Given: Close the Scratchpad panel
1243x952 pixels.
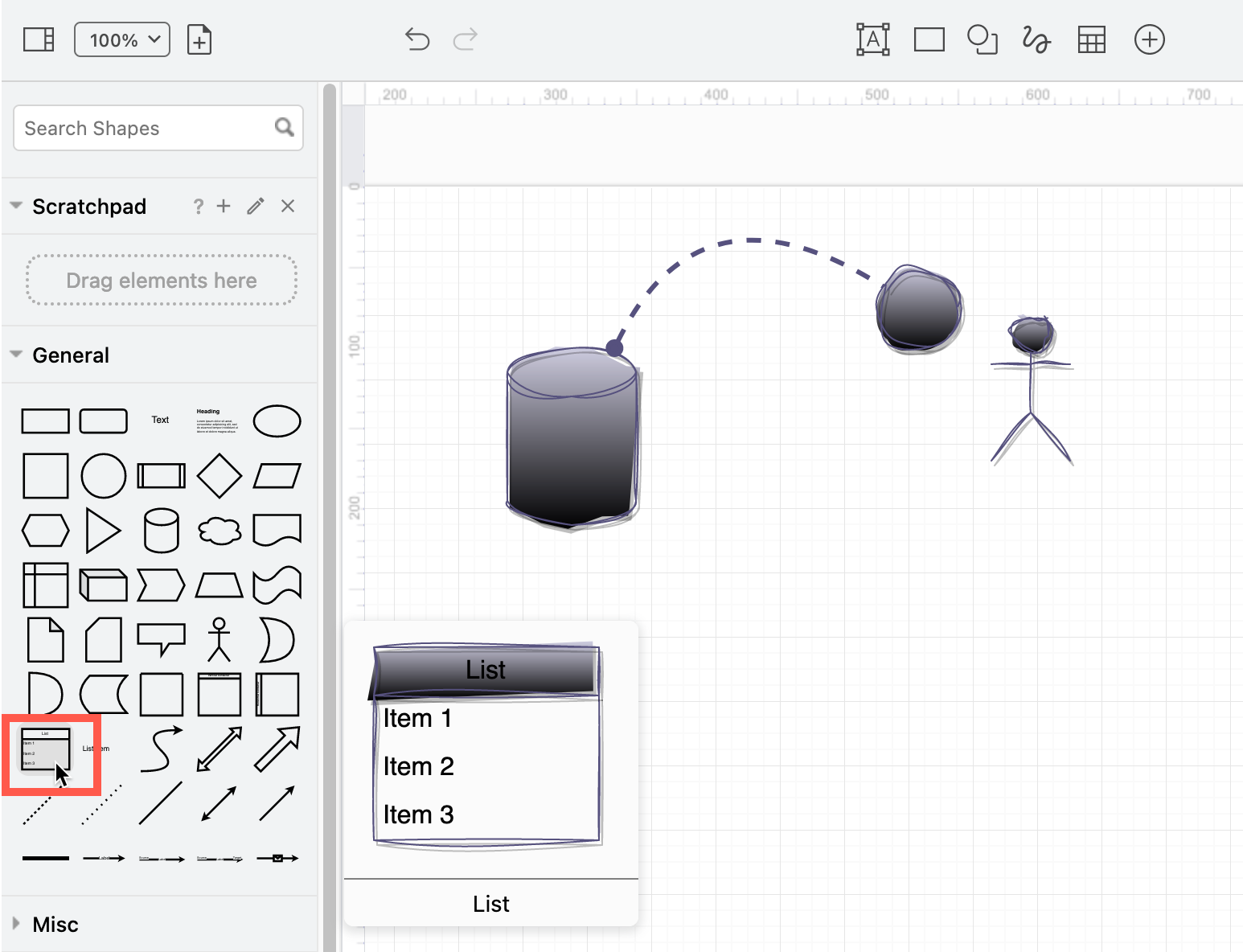Looking at the screenshot, I should [x=288, y=206].
